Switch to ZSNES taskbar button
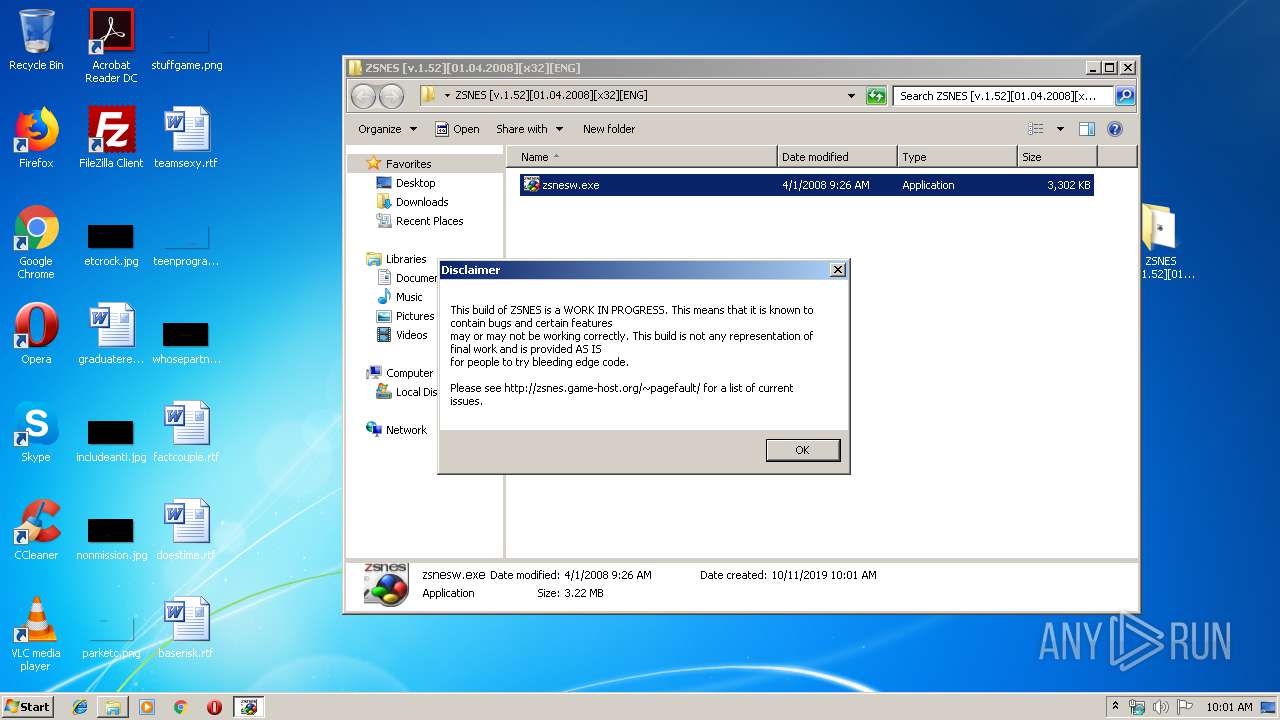 pyautogui.click(x=248, y=707)
